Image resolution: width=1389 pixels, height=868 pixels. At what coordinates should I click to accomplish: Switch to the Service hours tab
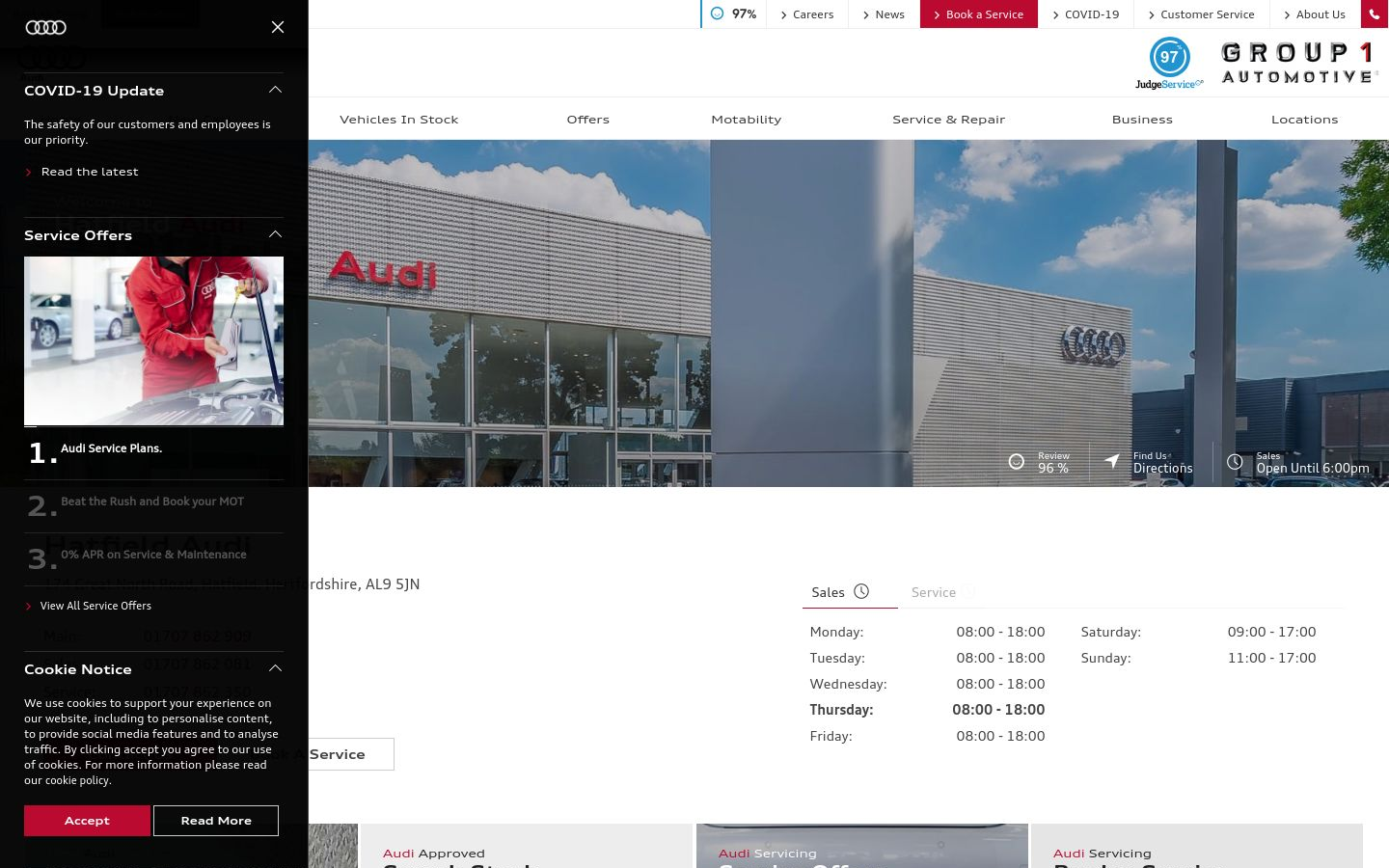click(934, 592)
